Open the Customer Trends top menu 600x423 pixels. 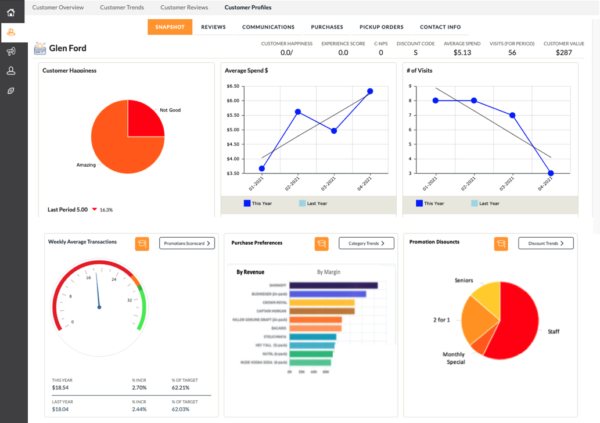pos(124,7)
